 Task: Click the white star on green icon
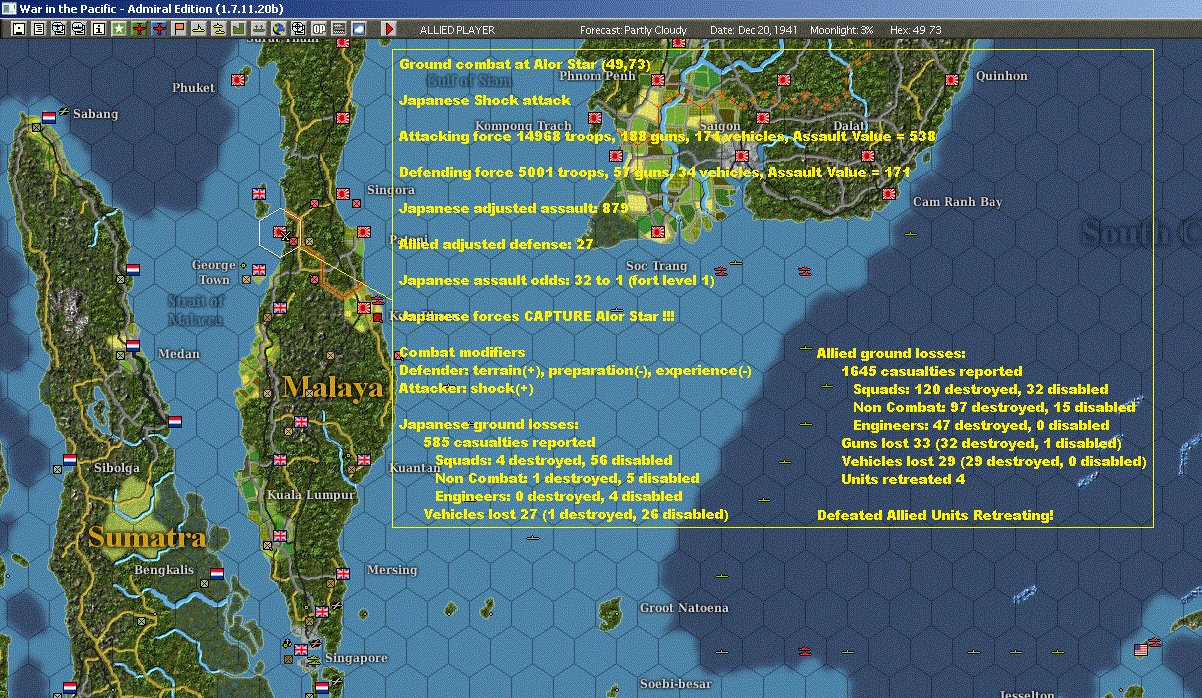point(119,29)
